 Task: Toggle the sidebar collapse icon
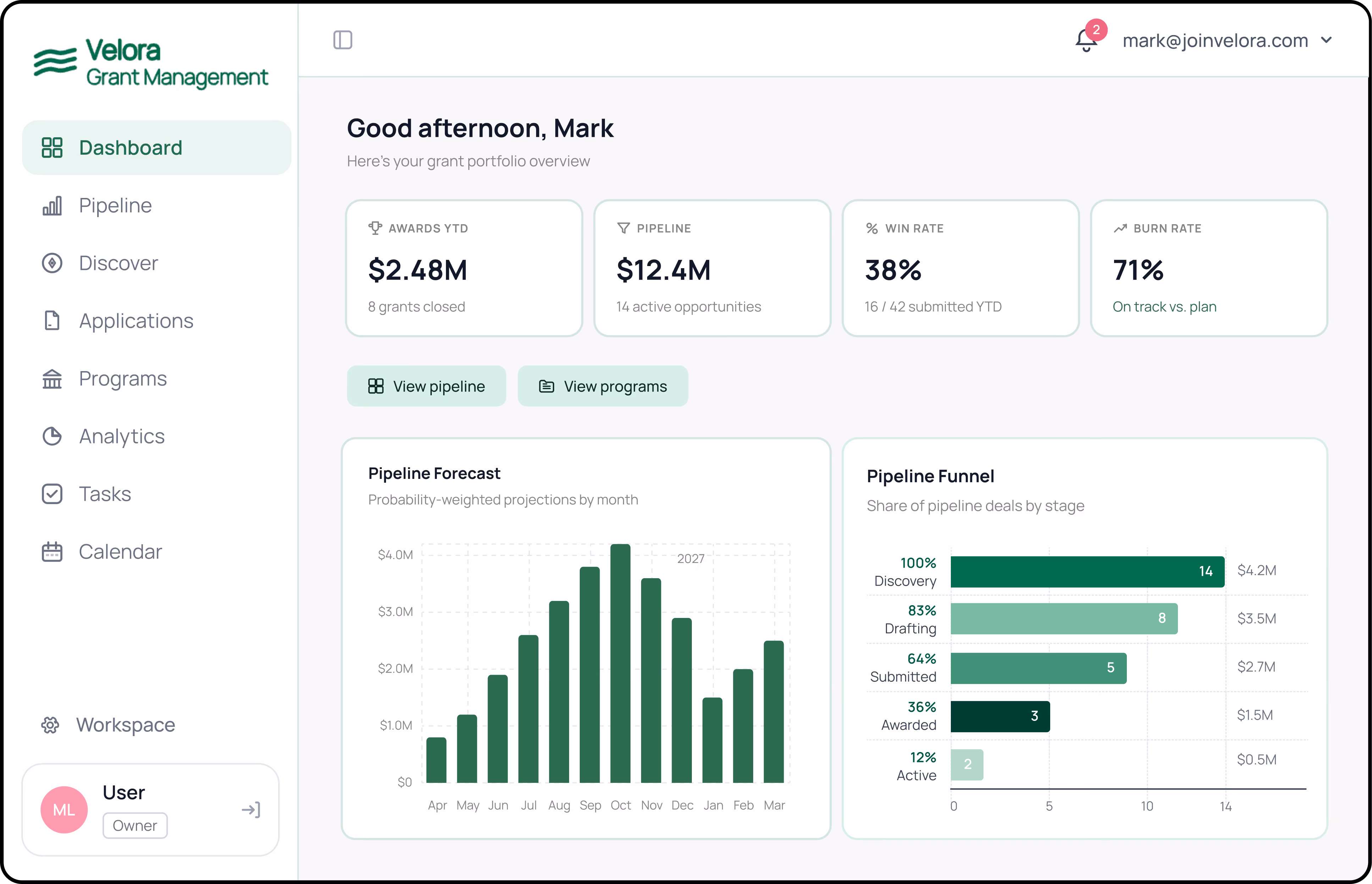343,40
